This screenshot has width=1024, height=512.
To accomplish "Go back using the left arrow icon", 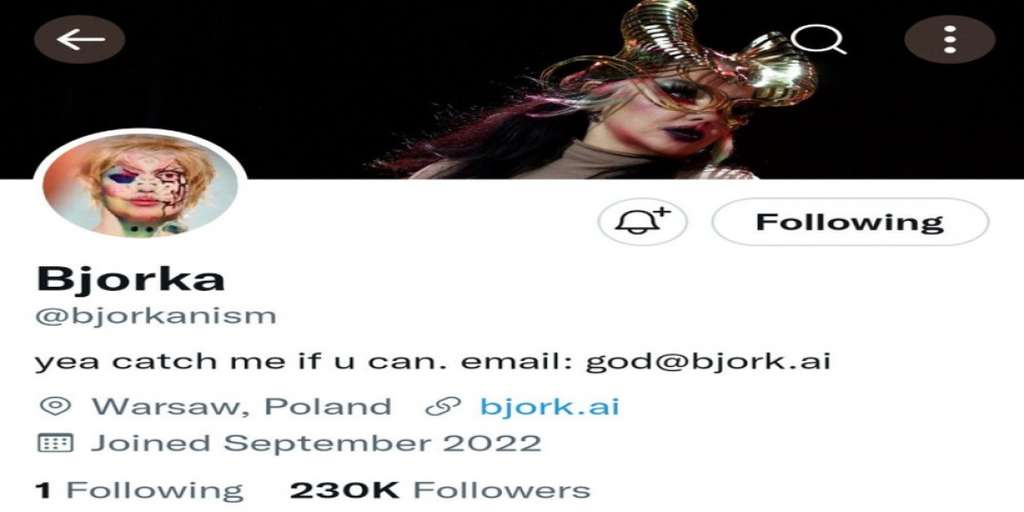I will point(80,39).
